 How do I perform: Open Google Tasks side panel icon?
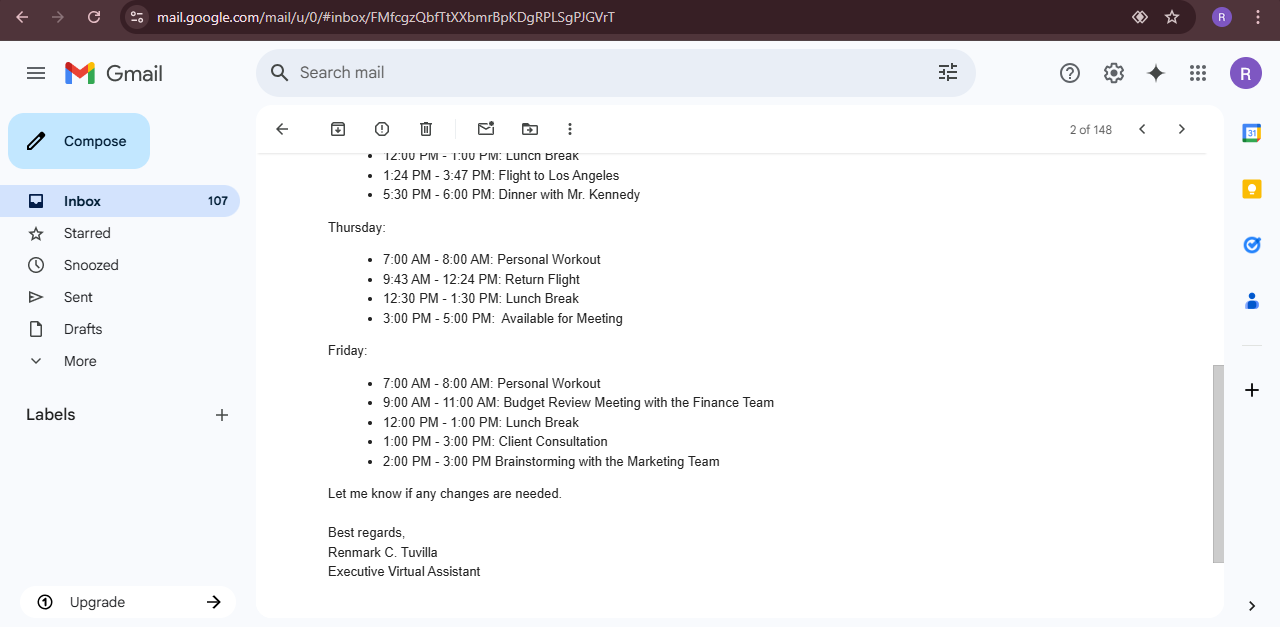click(1252, 245)
